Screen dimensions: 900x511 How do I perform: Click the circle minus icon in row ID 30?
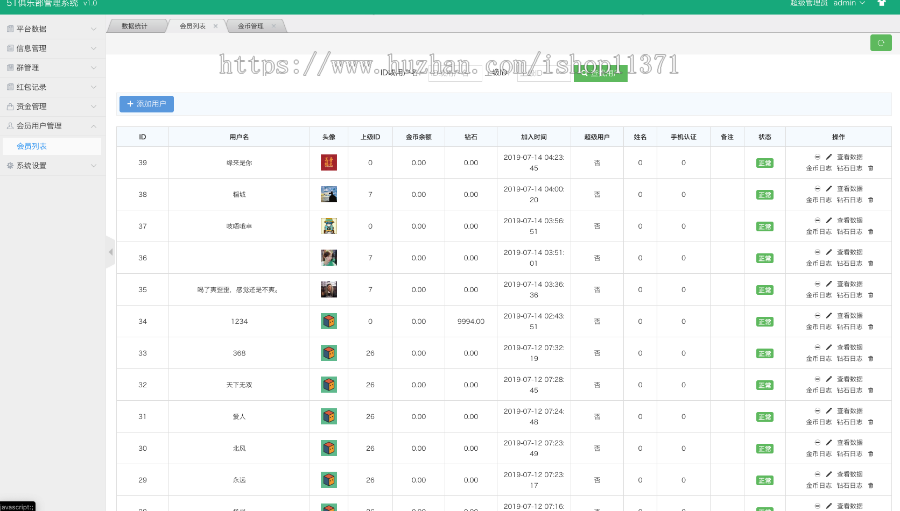click(x=817, y=442)
